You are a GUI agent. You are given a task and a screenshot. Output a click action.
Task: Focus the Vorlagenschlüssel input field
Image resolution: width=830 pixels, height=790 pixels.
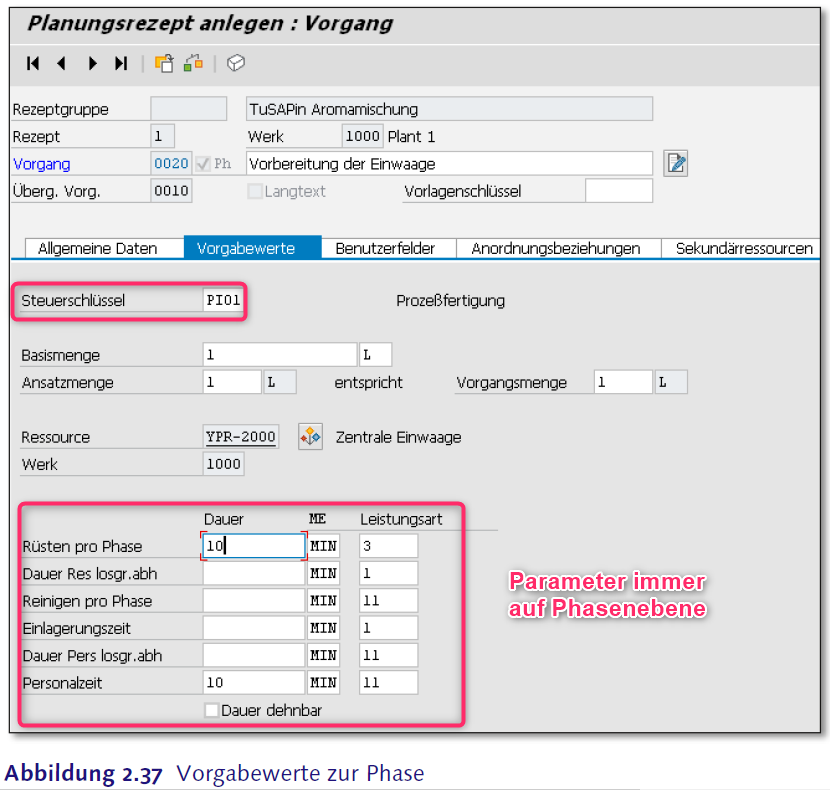618,191
